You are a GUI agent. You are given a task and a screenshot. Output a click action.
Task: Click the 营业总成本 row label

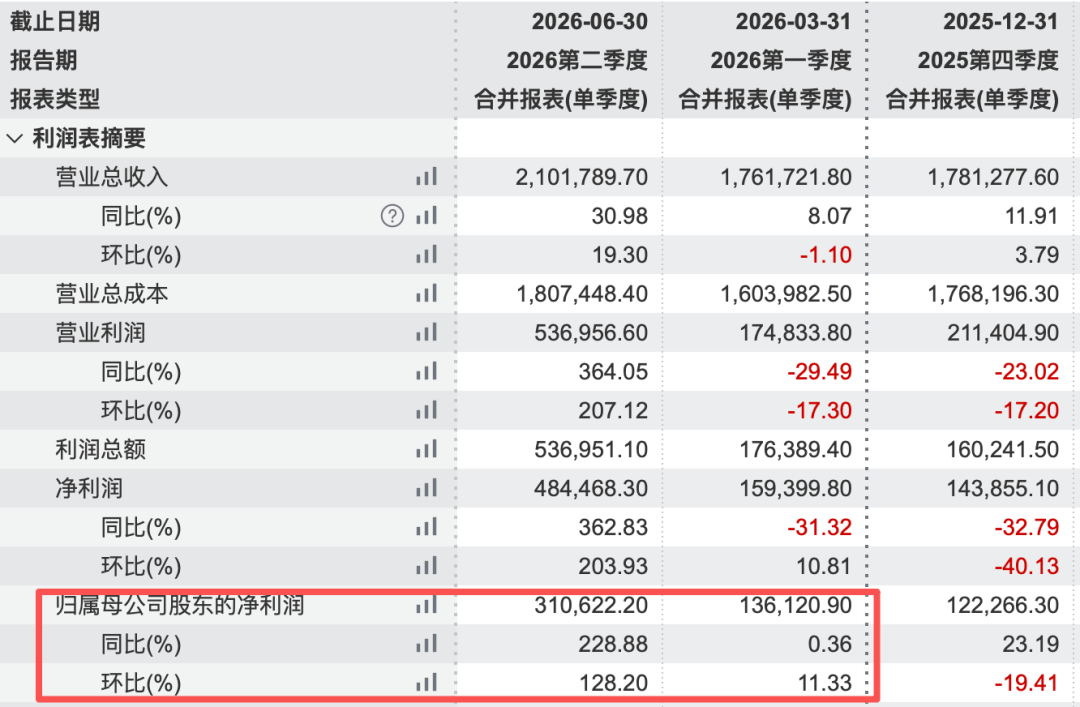112,294
